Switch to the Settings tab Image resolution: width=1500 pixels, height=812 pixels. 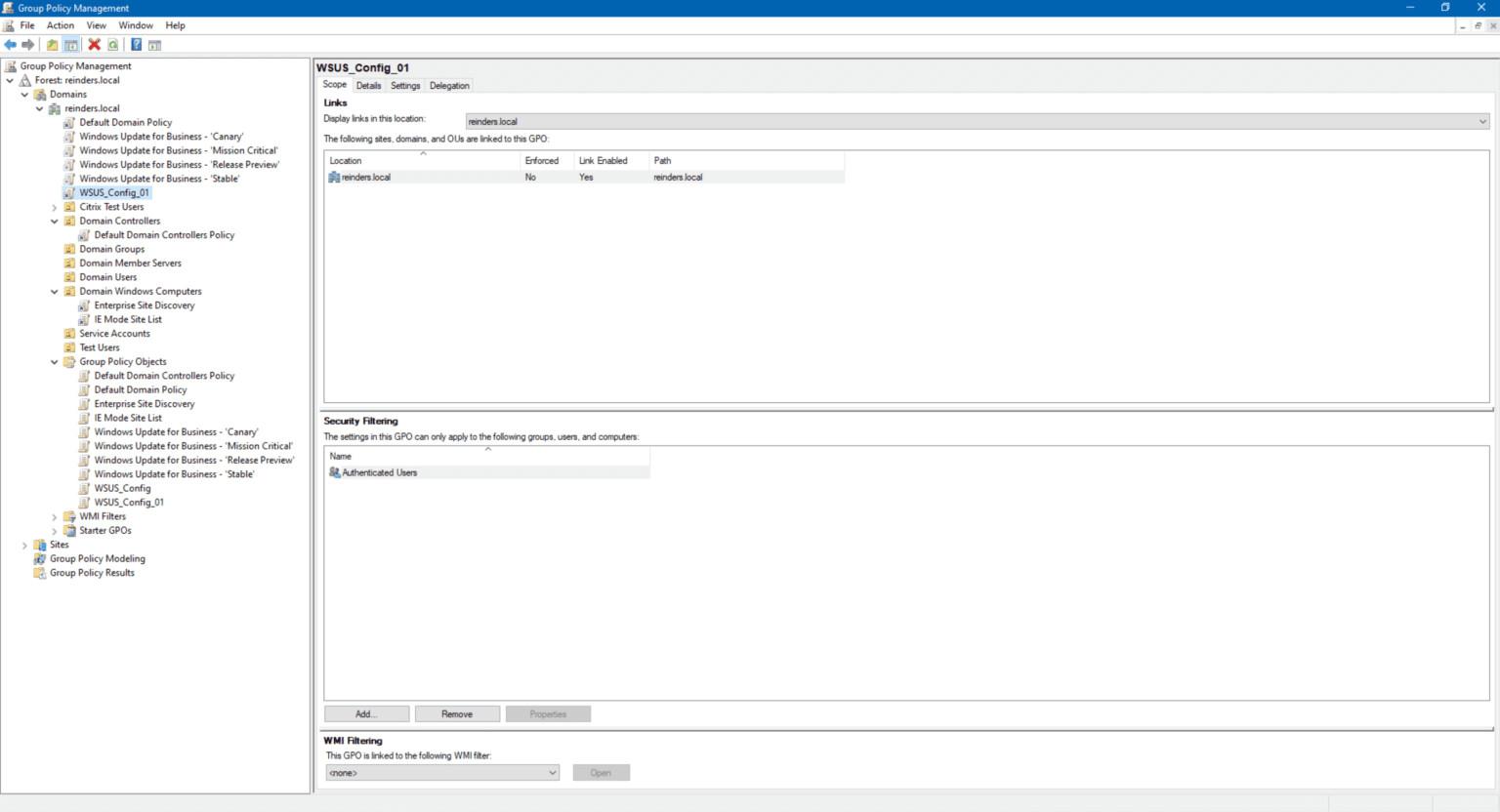404,85
